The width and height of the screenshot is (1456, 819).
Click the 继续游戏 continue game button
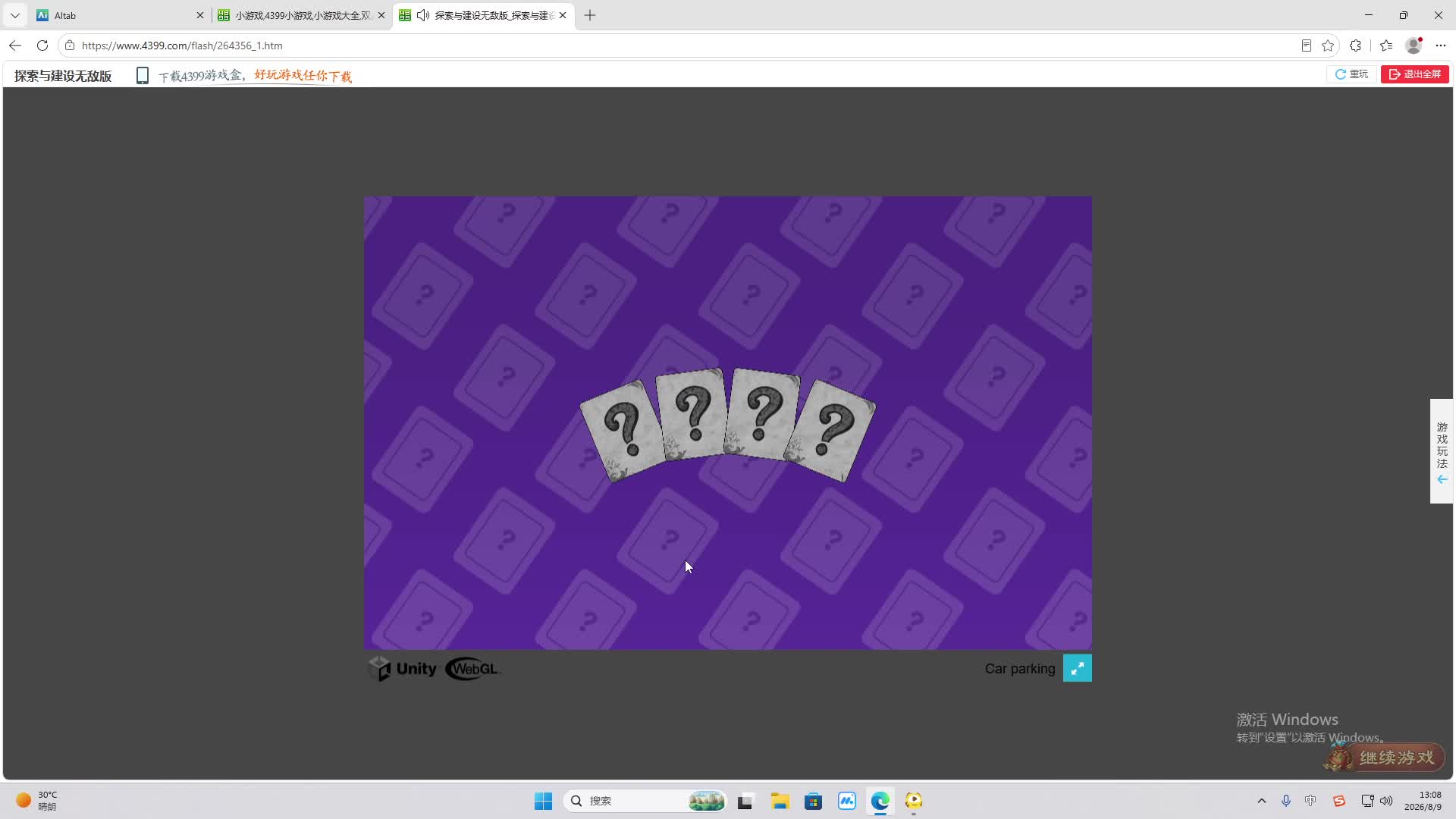[x=1385, y=758]
